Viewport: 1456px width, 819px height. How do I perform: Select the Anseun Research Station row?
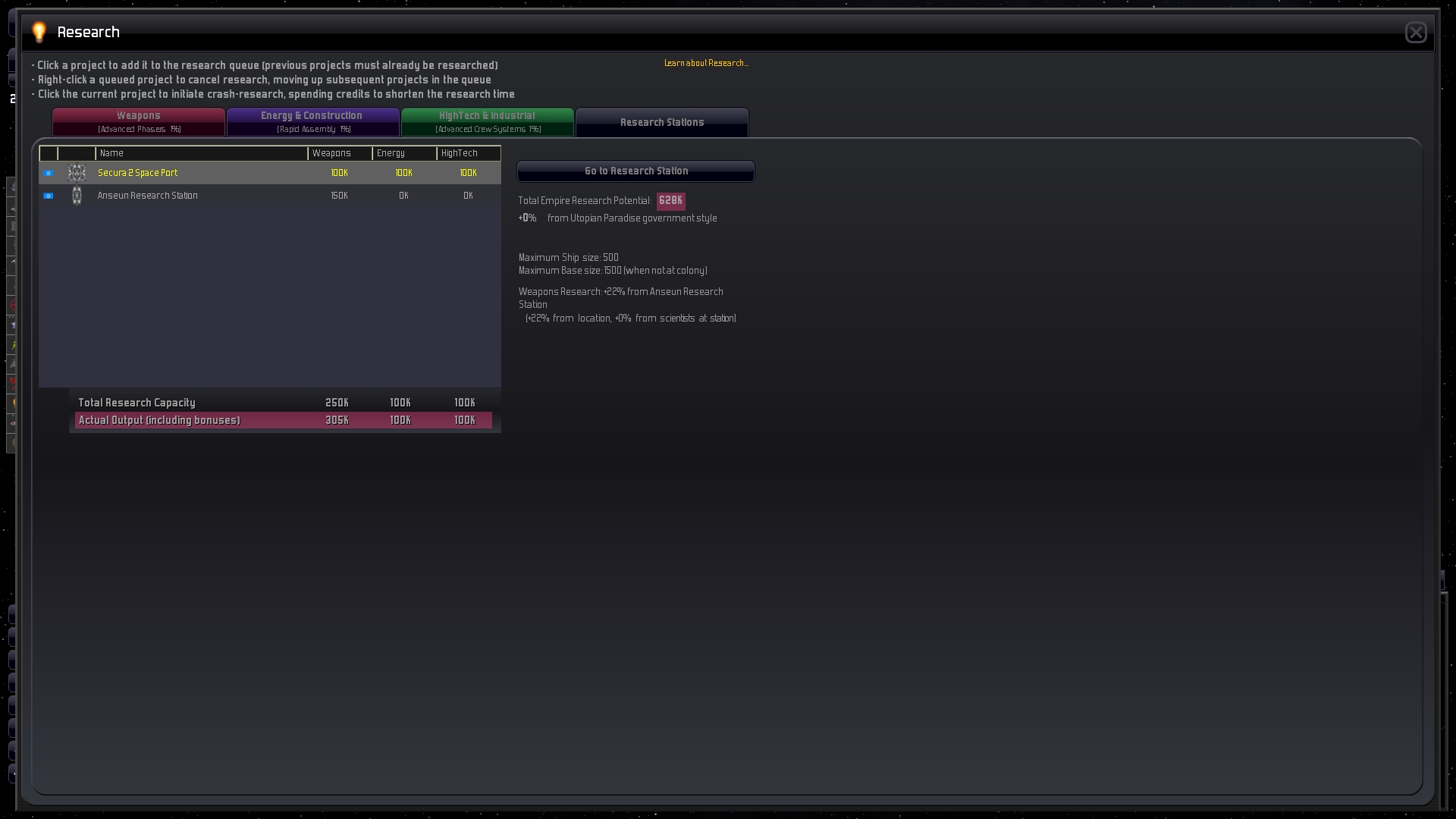(148, 196)
